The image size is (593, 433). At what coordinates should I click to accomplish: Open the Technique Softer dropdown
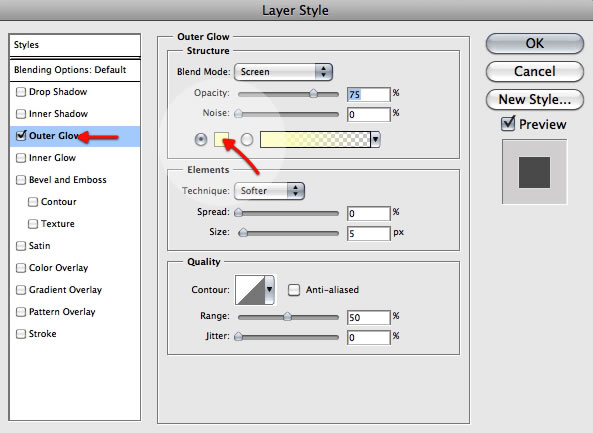pos(269,191)
